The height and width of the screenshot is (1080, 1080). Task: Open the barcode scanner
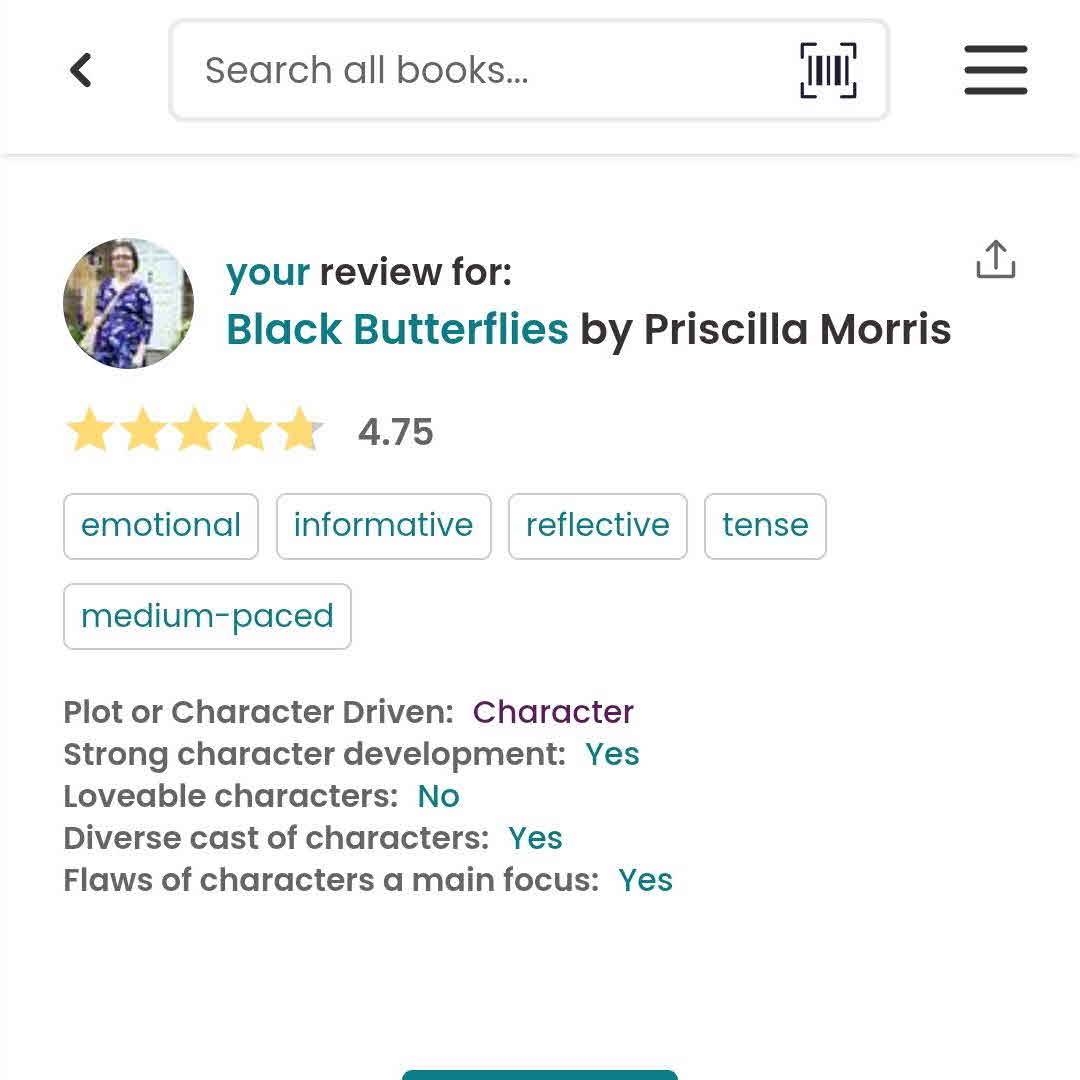(x=828, y=71)
